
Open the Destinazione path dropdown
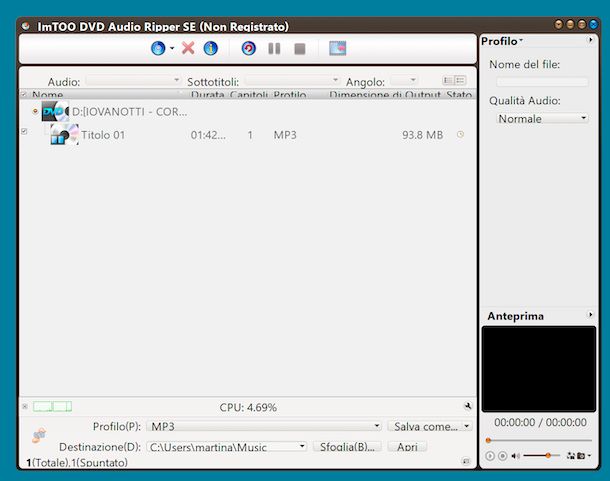click(227, 447)
